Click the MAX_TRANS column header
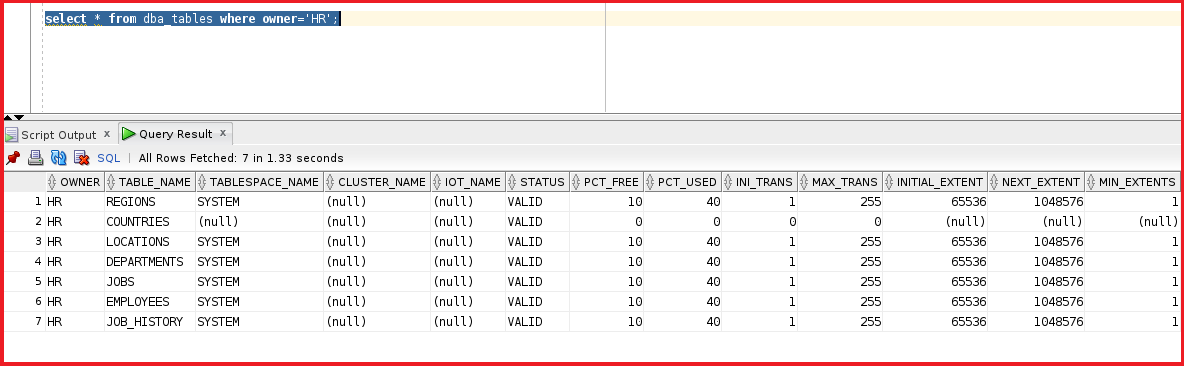 840,182
